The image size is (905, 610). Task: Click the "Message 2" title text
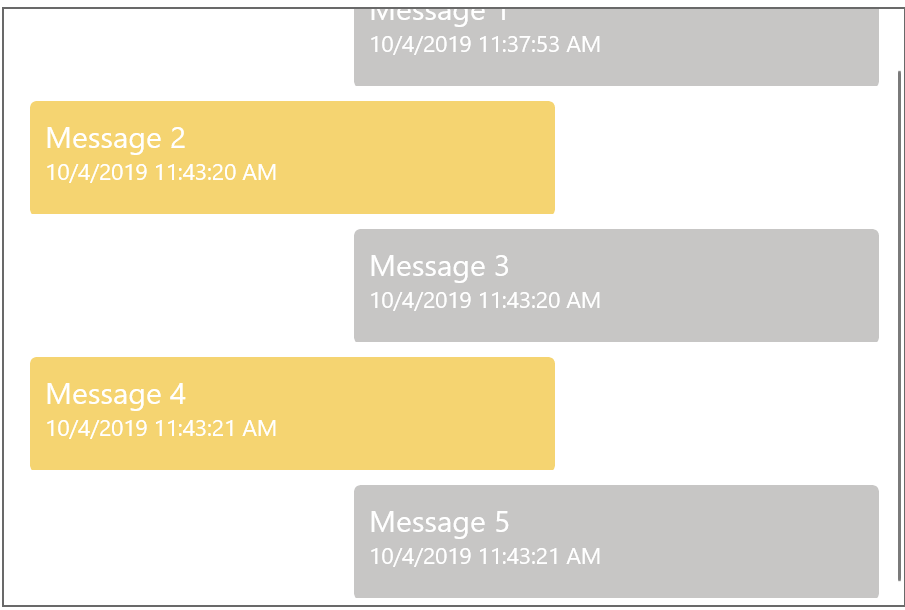[115, 139]
